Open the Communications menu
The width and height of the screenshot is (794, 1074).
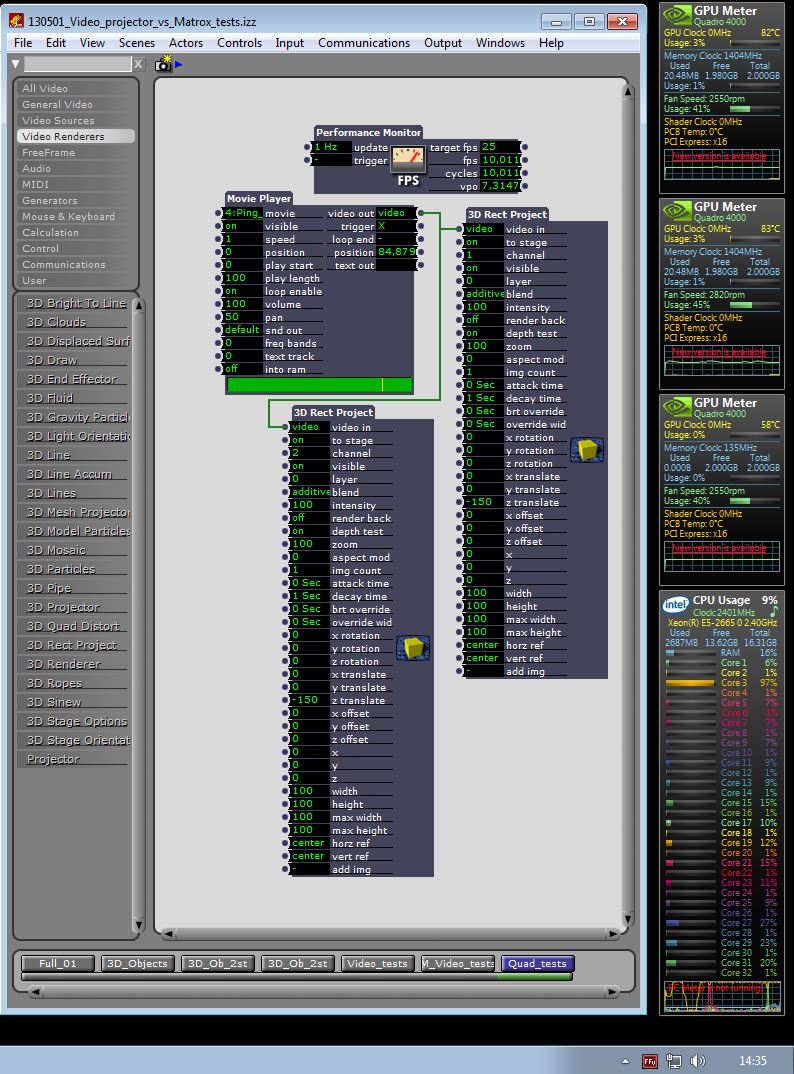364,42
